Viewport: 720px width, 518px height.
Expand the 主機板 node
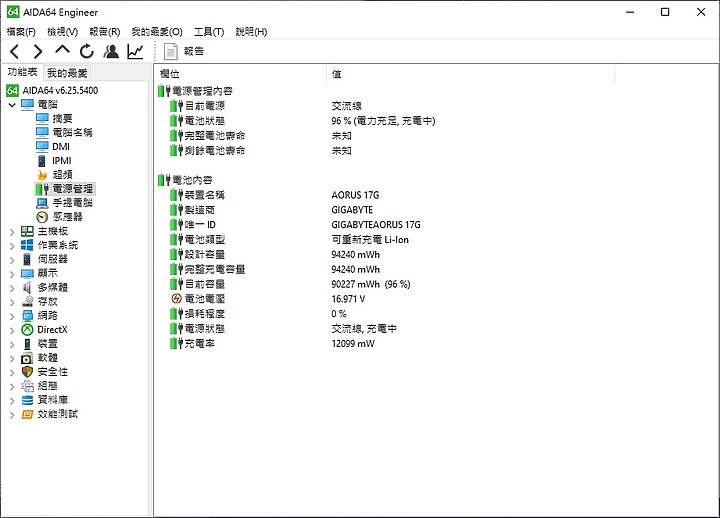(x=12, y=232)
